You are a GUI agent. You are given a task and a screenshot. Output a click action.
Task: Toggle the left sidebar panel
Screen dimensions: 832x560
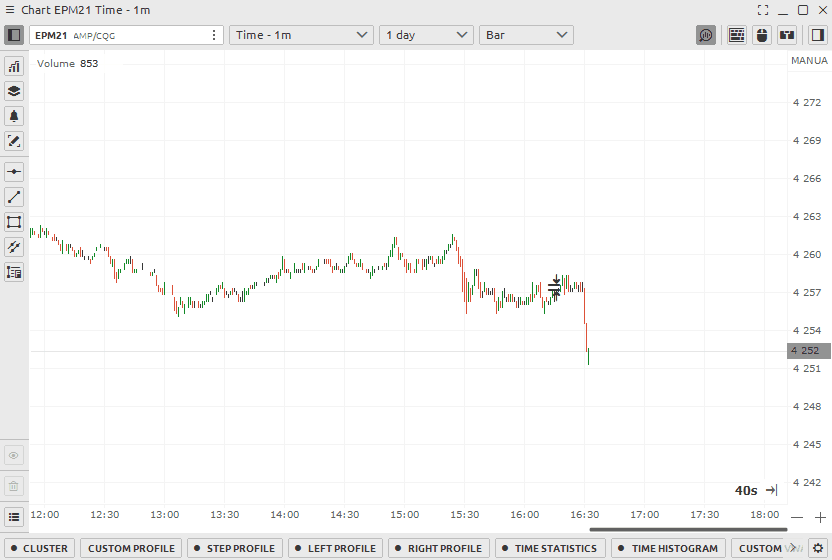(x=14, y=35)
